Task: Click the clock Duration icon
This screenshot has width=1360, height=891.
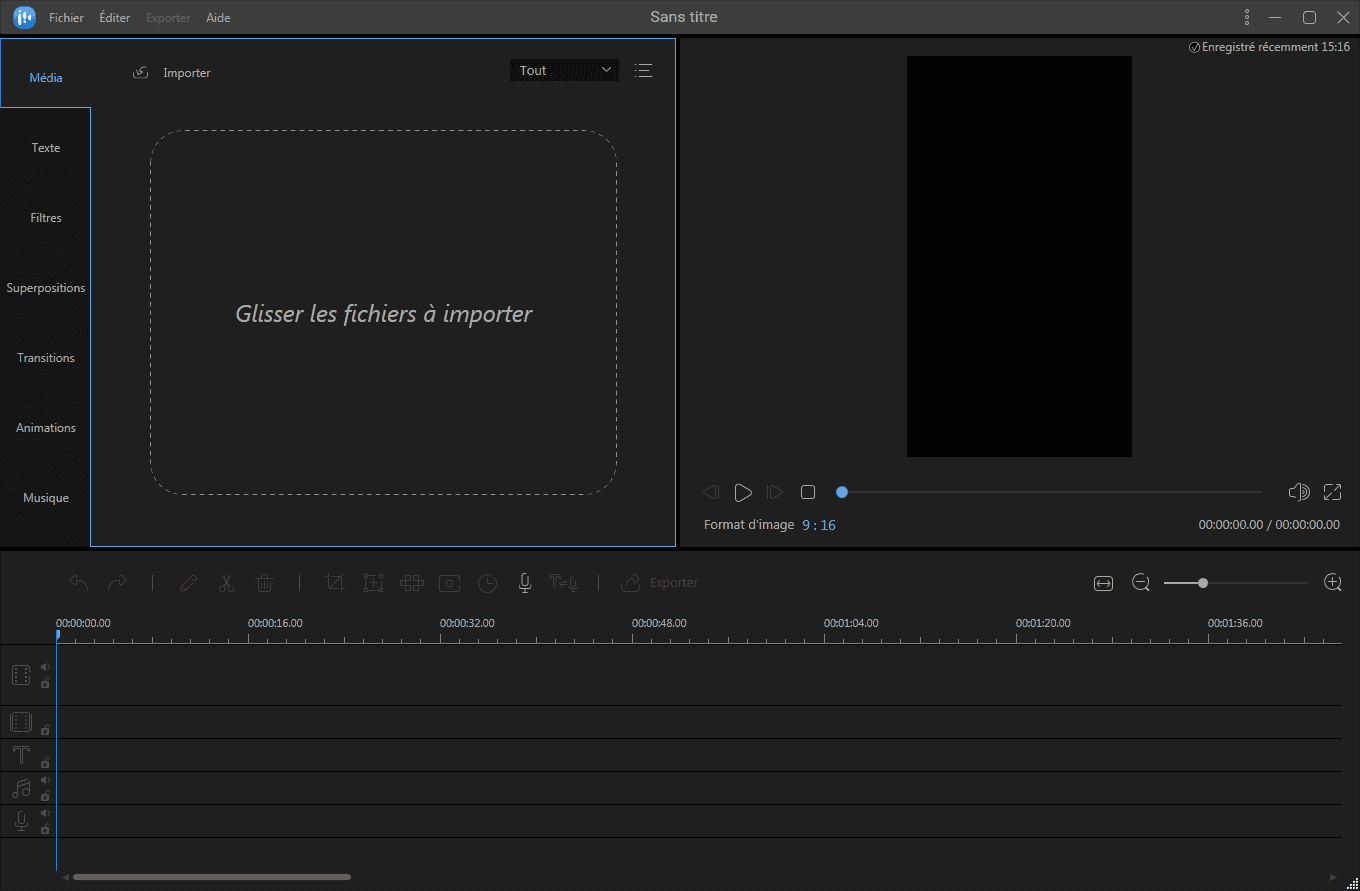Action: tap(487, 583)
